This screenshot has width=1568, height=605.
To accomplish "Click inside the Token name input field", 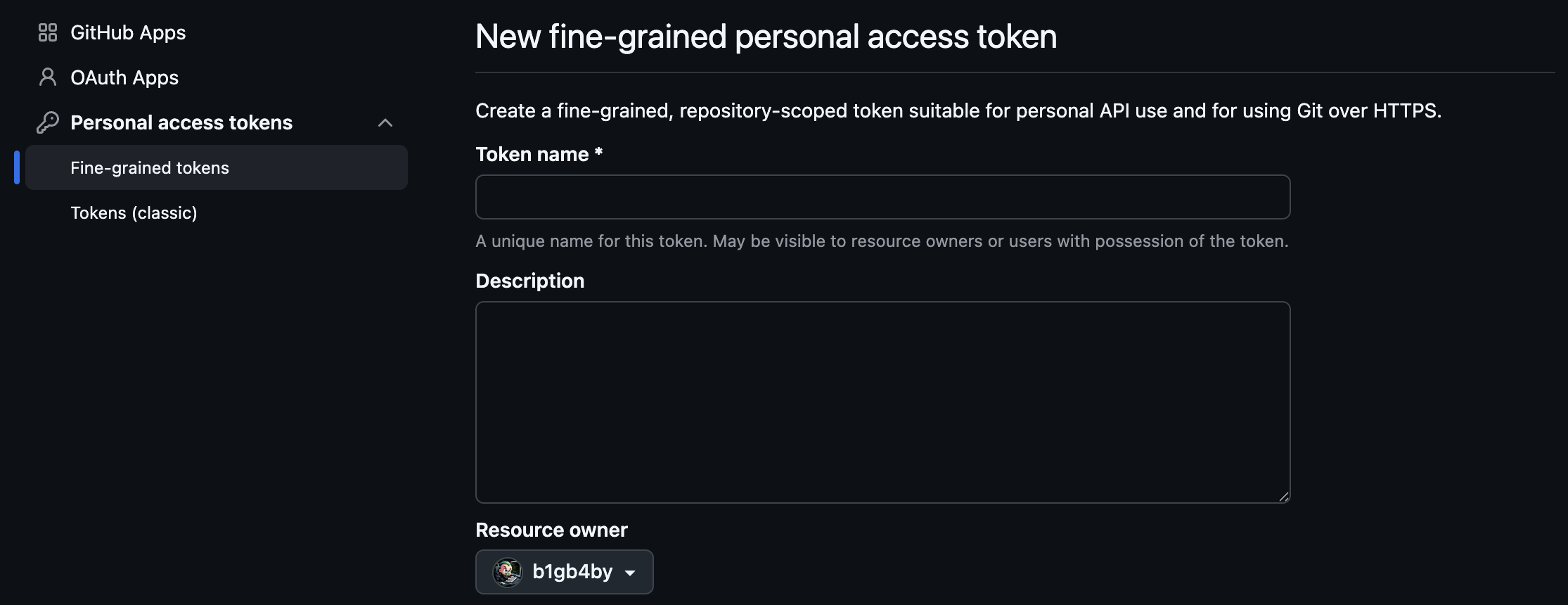I will click(882, 197).
